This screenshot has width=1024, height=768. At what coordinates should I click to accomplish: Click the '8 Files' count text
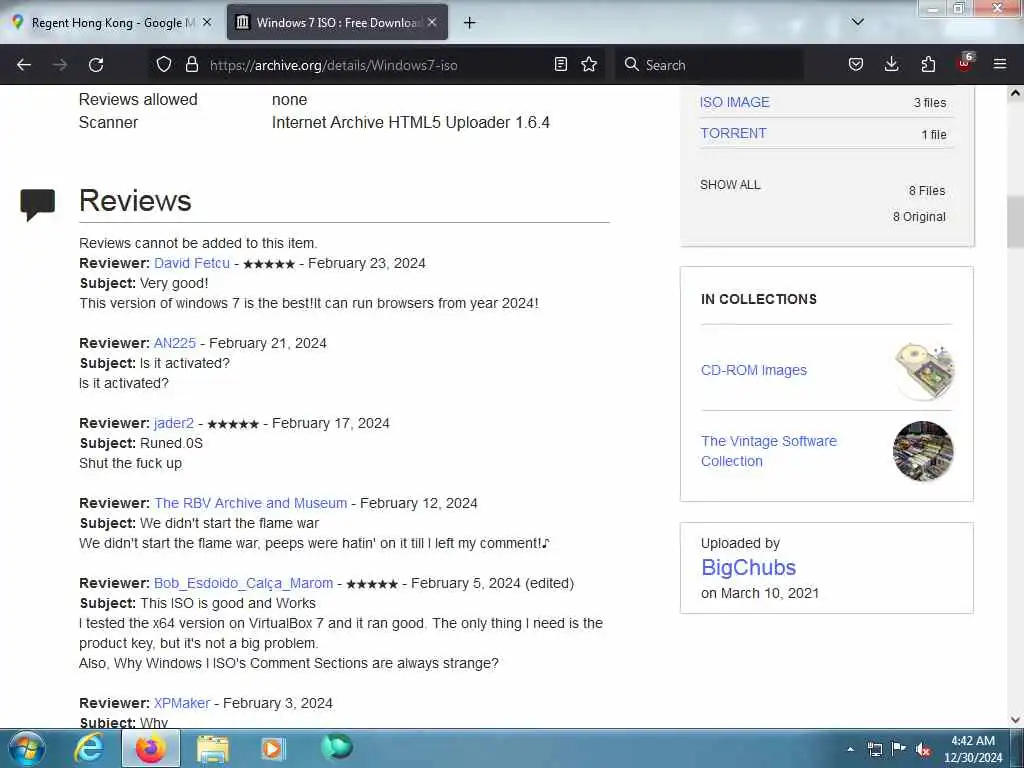(x=927, y=191)
